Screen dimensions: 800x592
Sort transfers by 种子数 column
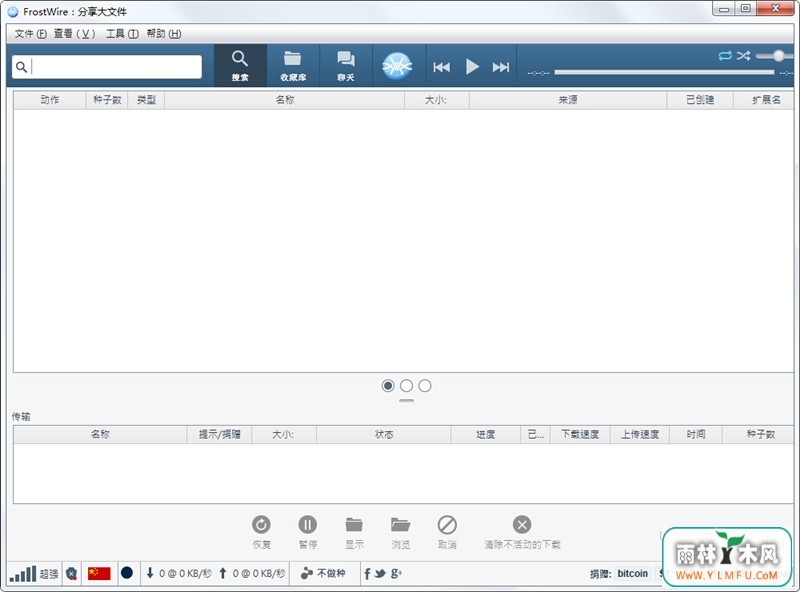[x=760, y=434]
